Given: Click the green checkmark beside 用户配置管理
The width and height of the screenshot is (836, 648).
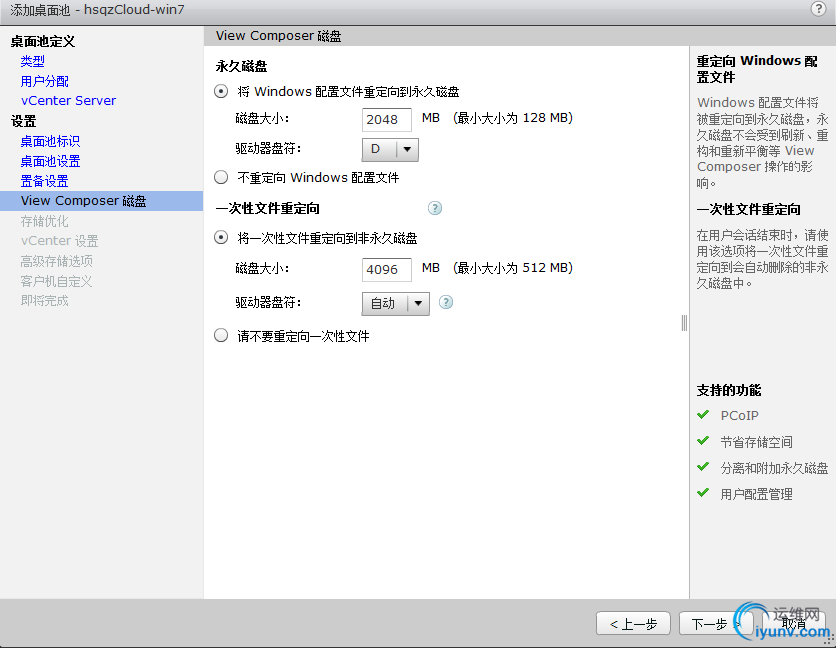Looking at the screenshot, I should [703, 493].
